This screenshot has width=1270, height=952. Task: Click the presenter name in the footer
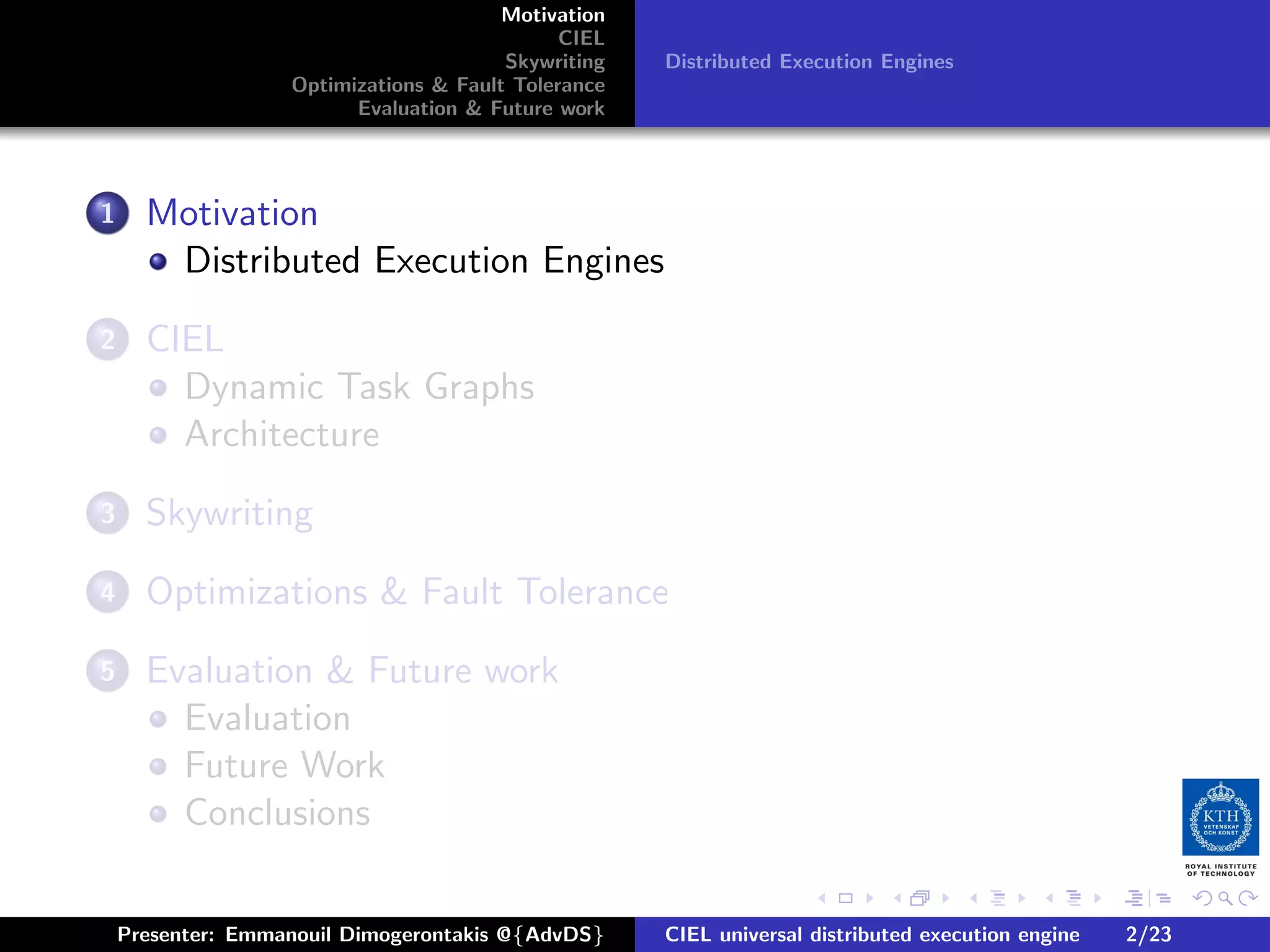[x=360, y=934]
